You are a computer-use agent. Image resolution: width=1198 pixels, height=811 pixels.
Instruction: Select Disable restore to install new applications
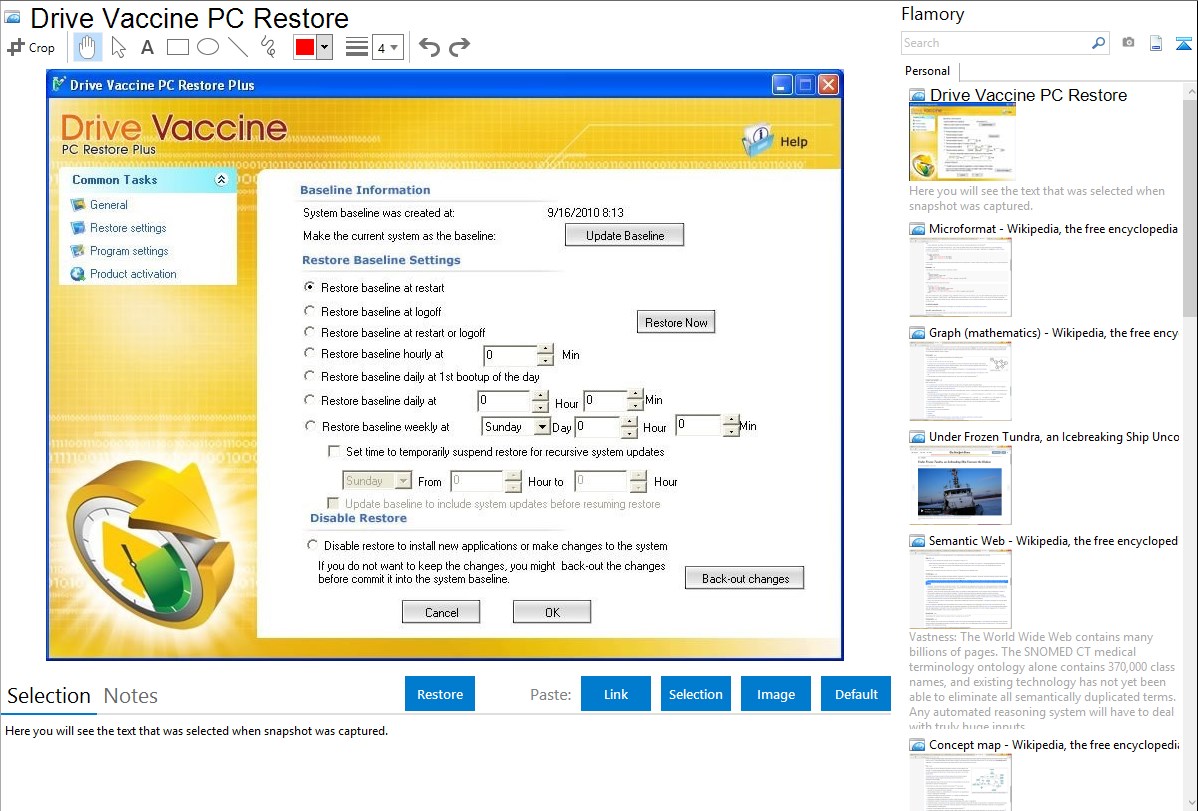[312, 545]
